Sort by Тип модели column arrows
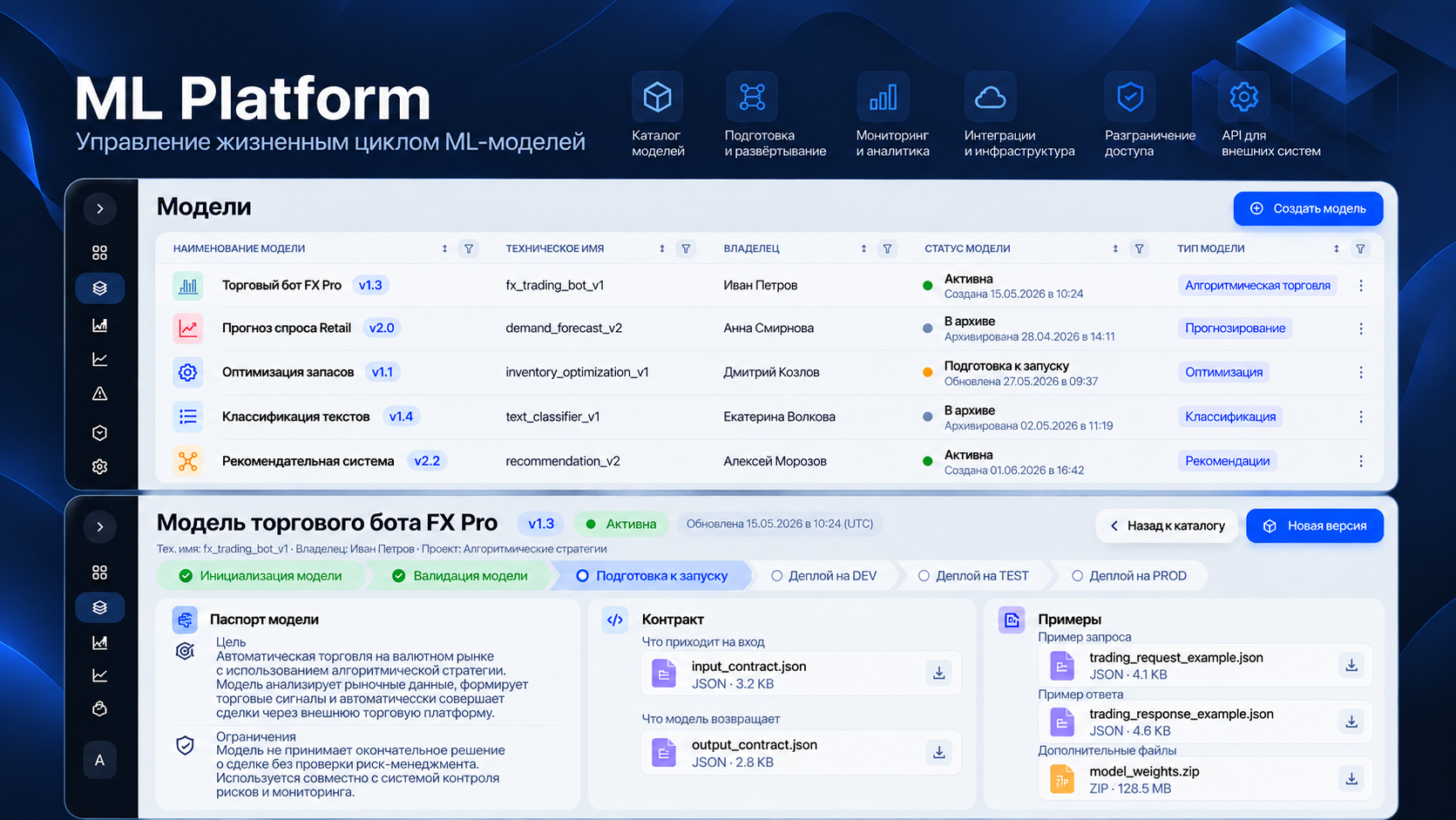This screenshot has width=1456, height=820. click(x=1336, y=248)
